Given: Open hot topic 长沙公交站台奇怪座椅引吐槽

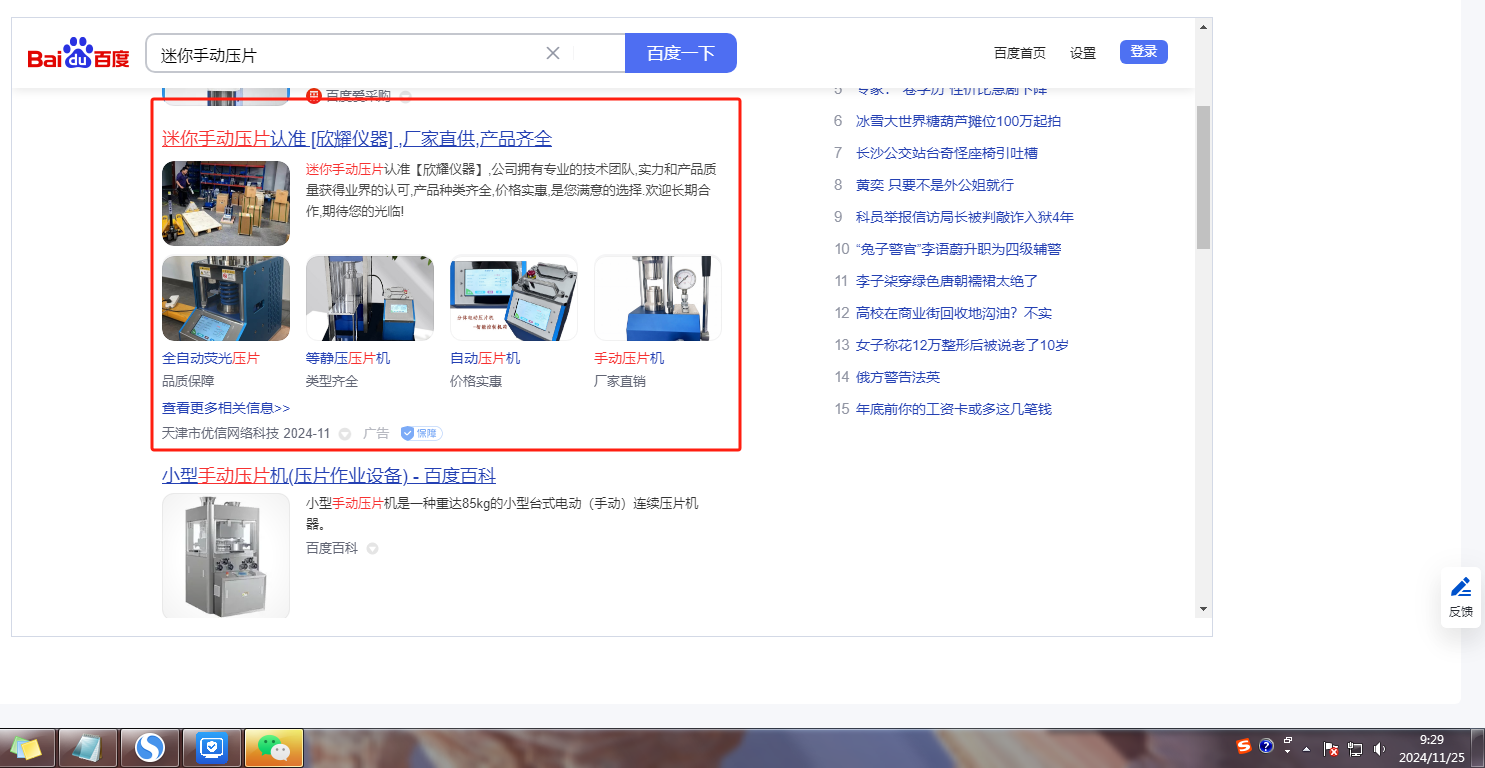Looking at the screenshot, I should pyautogui.click(x=946, y=153).
